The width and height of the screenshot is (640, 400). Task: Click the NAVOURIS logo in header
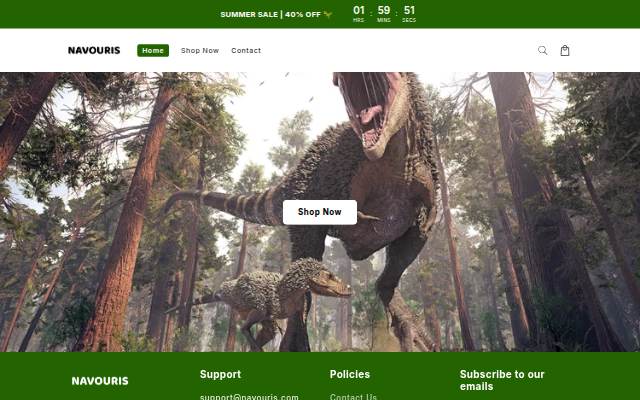coord(94,51)
